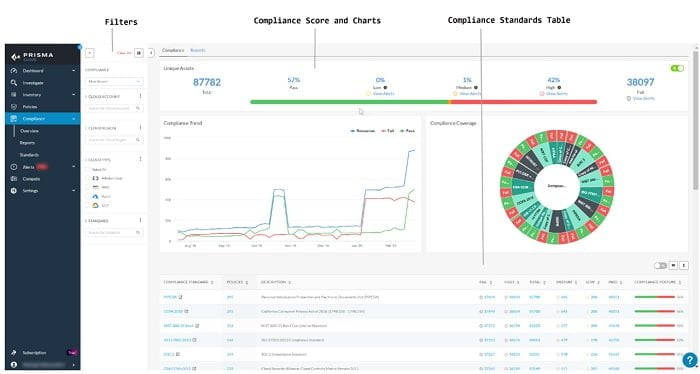Click the Cloud Region three-dot options icon
This screenshot has height=374, width=700.
[x=140, y=128]
